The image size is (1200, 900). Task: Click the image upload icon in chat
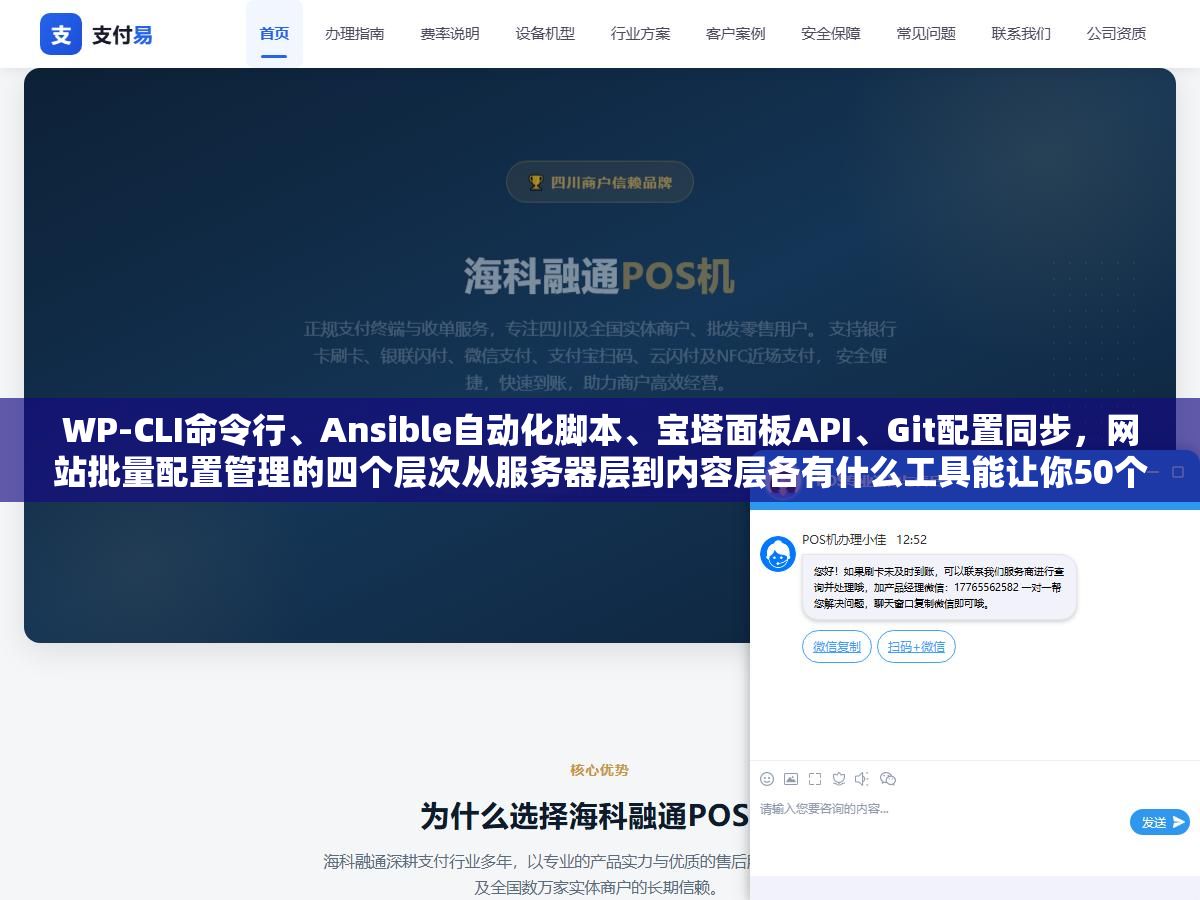(x=791, y=778)
